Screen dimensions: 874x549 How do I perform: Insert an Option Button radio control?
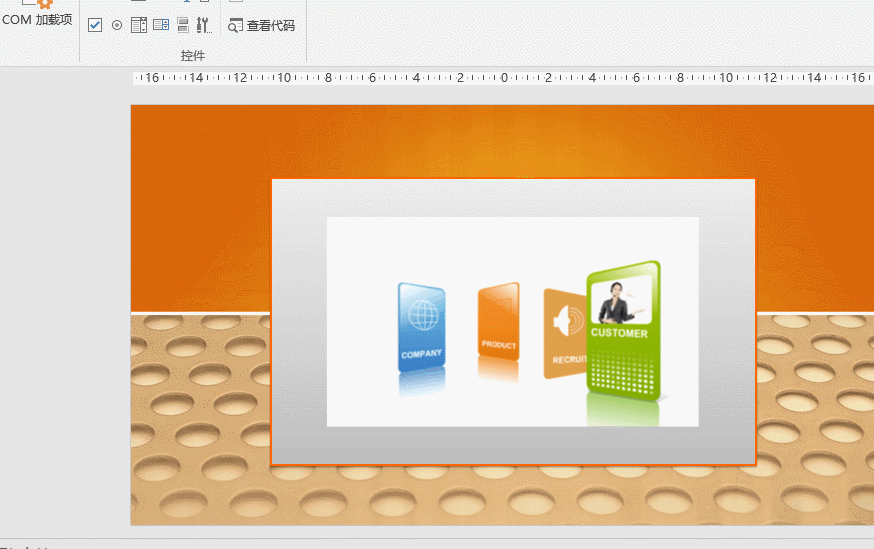coord(117,25)
